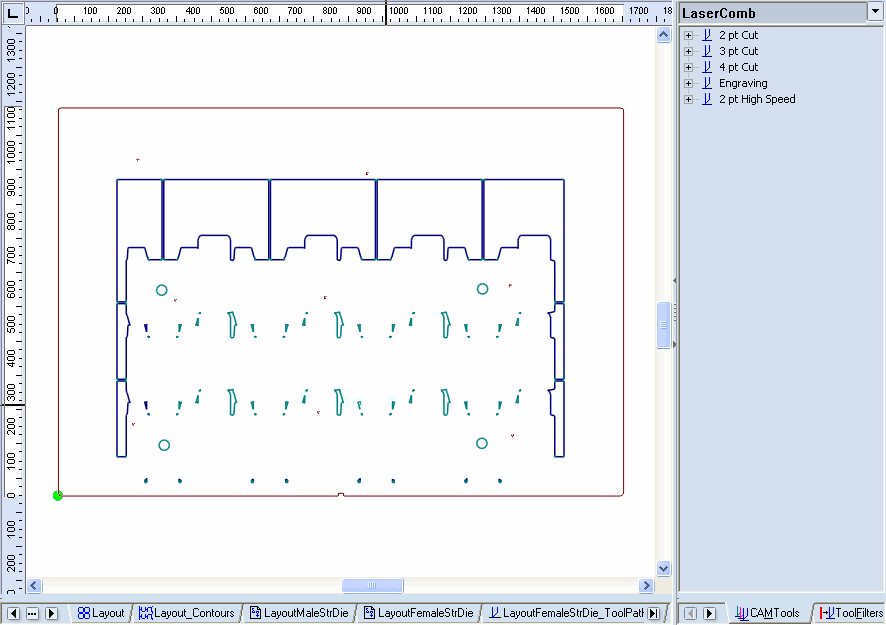Click the 2 pt Cut tool icon

(x=707, y=35)
